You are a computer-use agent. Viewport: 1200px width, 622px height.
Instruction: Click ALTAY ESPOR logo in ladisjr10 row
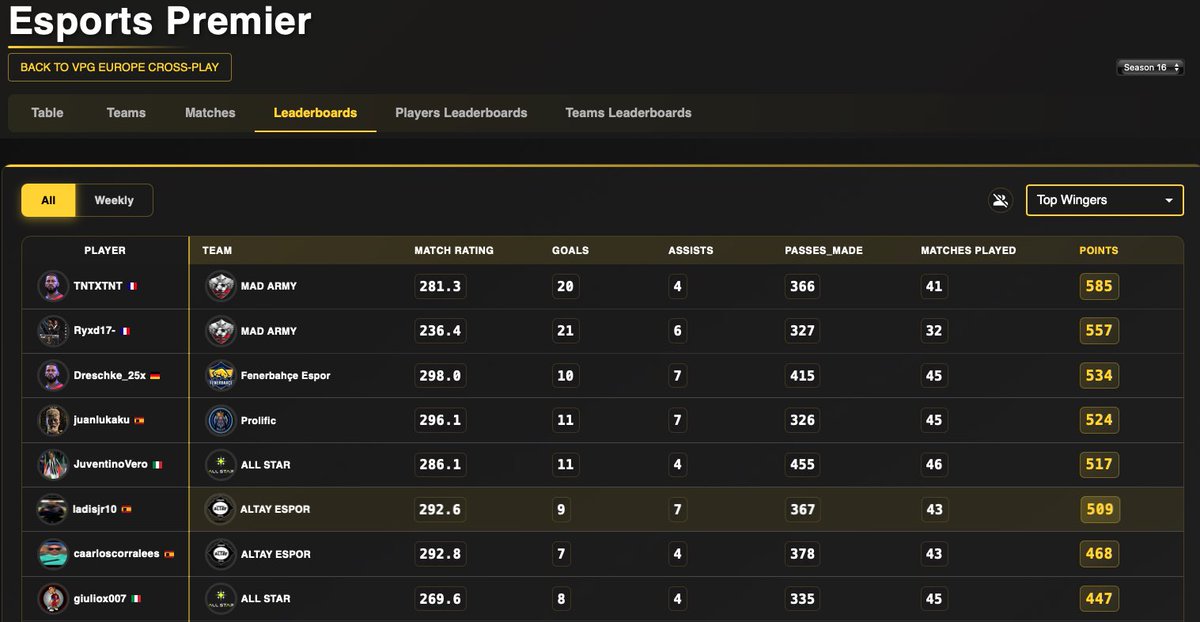(x=220, y=509)
